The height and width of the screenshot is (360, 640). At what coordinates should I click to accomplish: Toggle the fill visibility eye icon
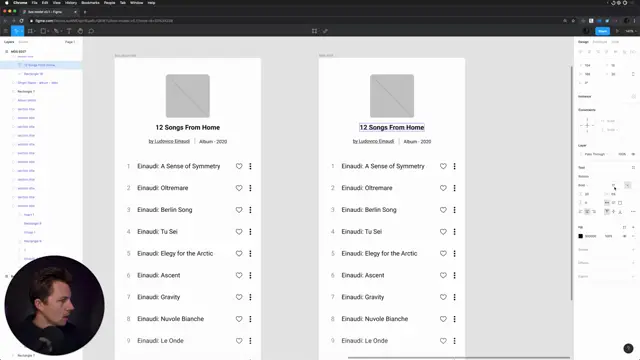[x=624, y=236]
